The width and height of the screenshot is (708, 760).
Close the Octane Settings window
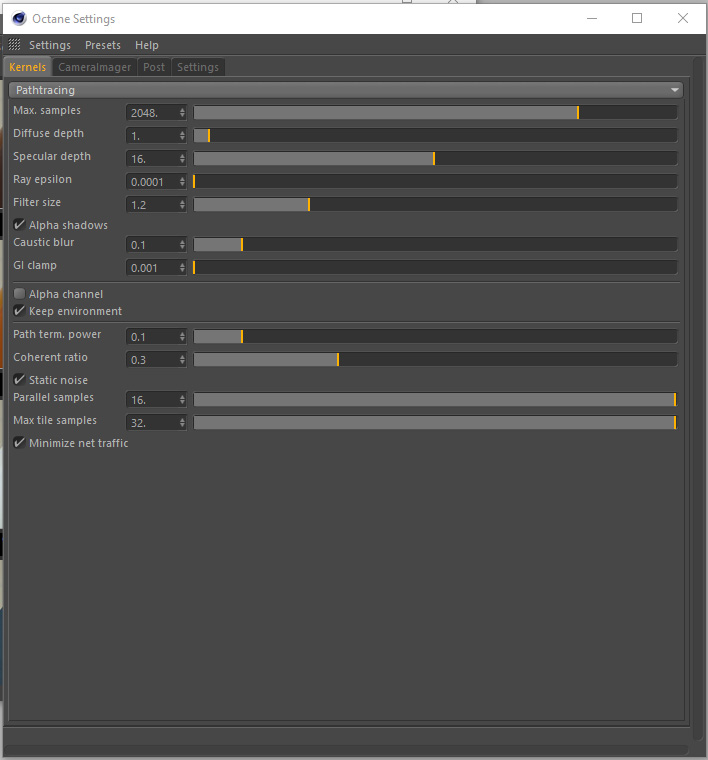point(683,18)
